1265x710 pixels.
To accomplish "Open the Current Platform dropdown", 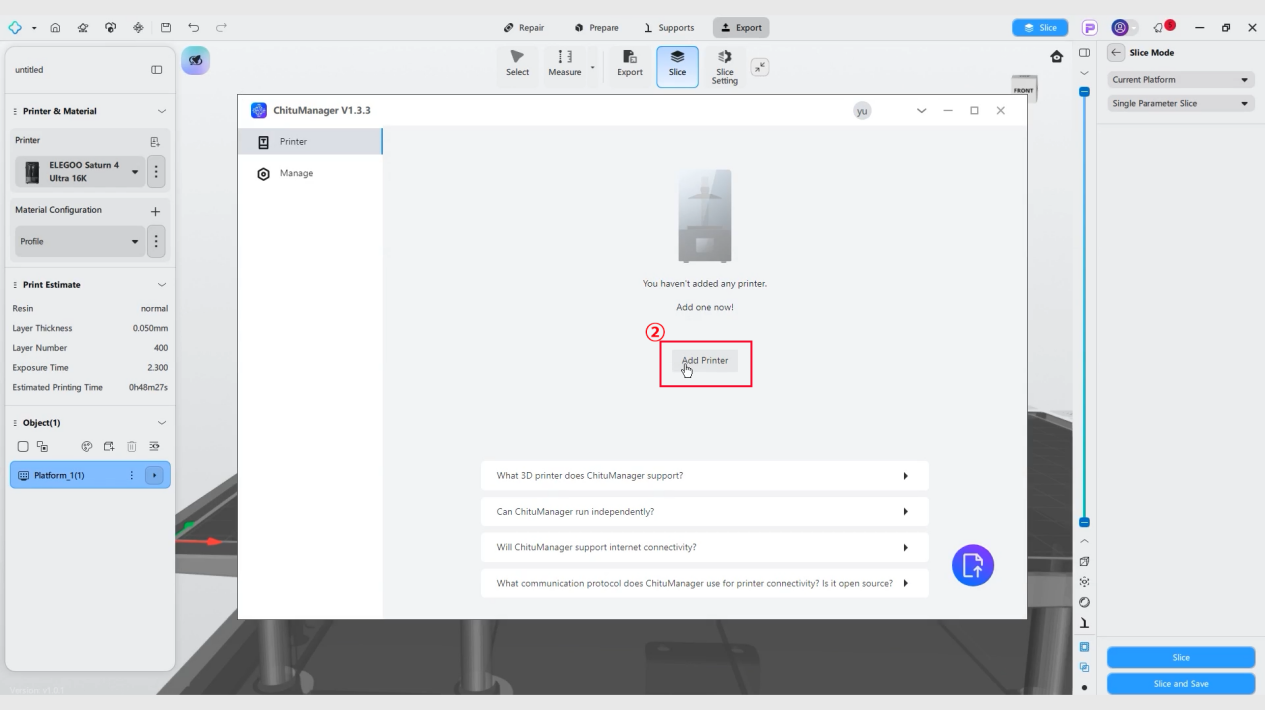I will 1181,79.
